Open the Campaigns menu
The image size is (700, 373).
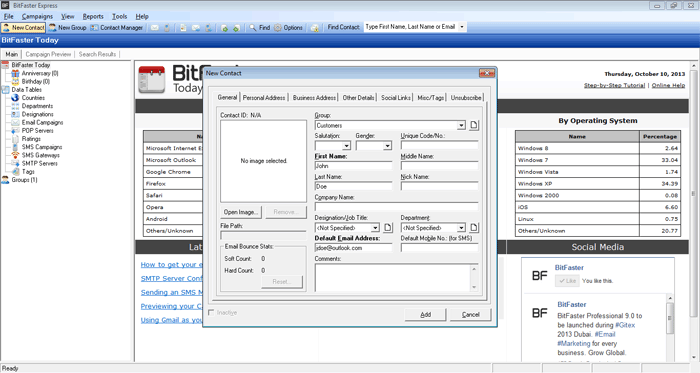click(x=37, y=17)
